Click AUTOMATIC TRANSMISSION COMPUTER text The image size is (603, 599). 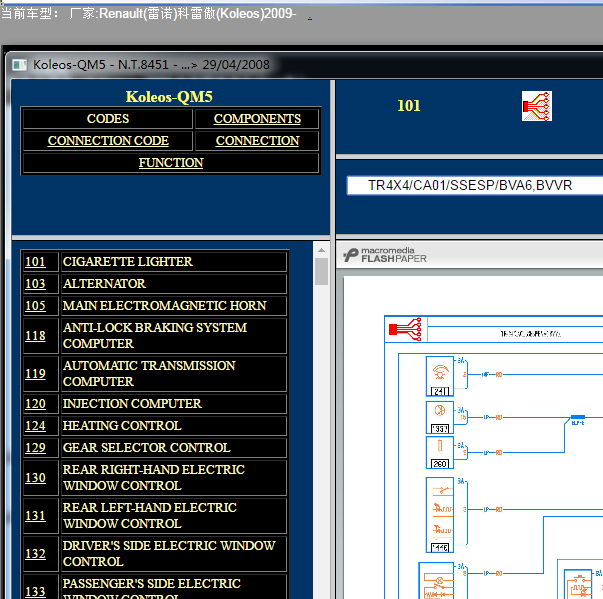pyautogui.click(x=149, y=374)
